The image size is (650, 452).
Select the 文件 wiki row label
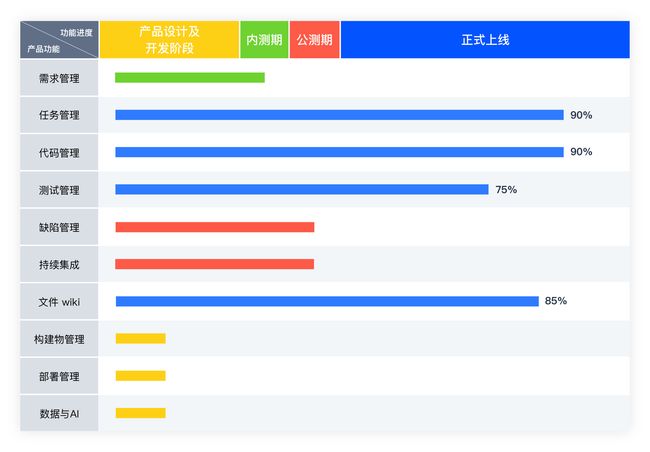[x=59, y=301]
